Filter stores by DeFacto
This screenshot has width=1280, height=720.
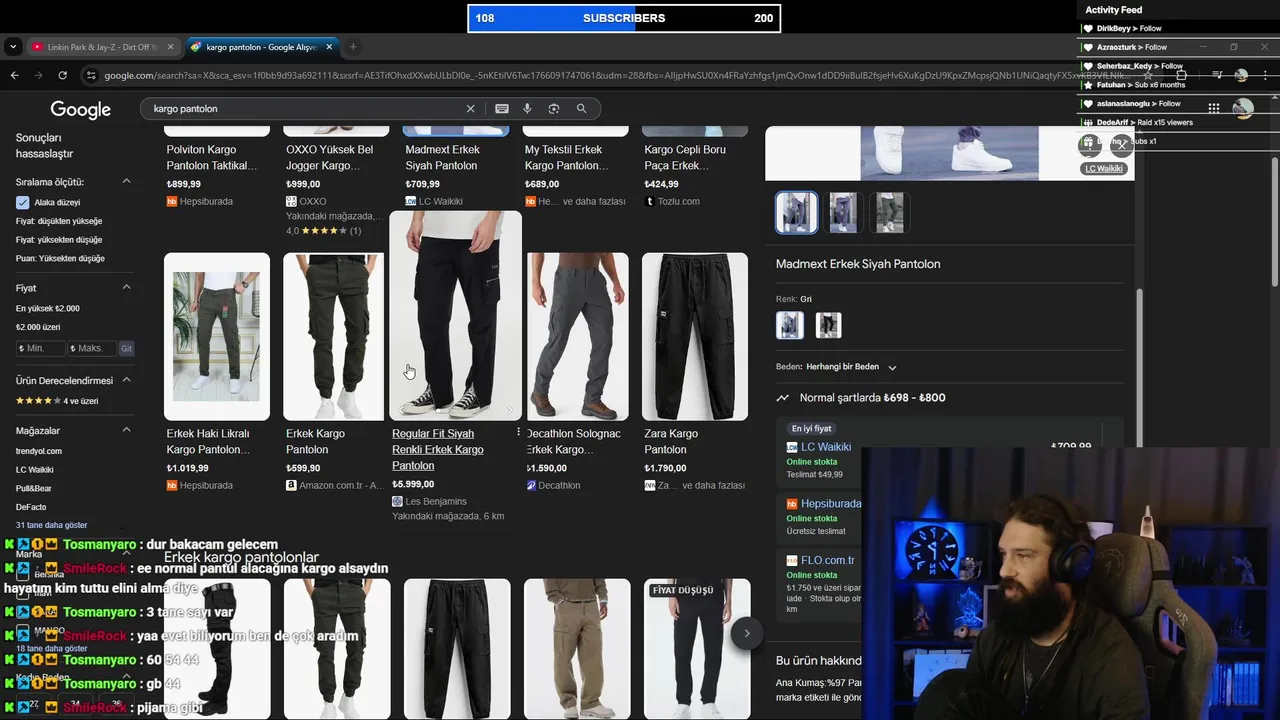click(x=31, y=507)
